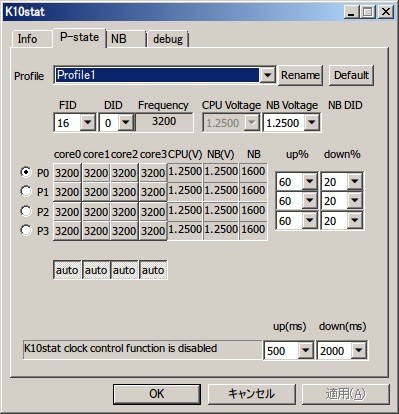The width and height of the screenshot is (399, 414).
Task: Click the P2 core0 3200 button
Action: [x=67, y=212]
